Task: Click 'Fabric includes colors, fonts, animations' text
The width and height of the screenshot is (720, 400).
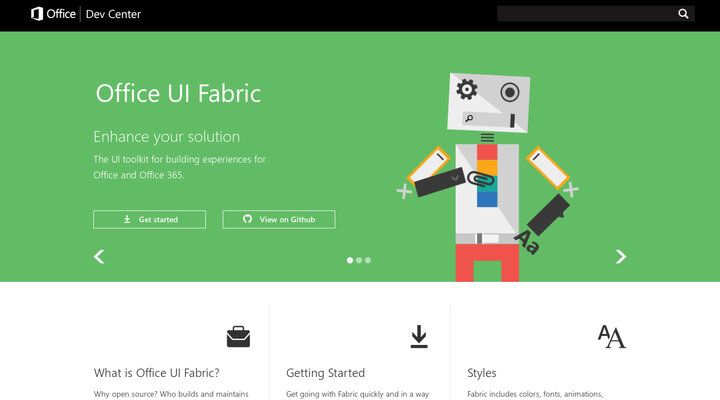Action: coord(535,394)
